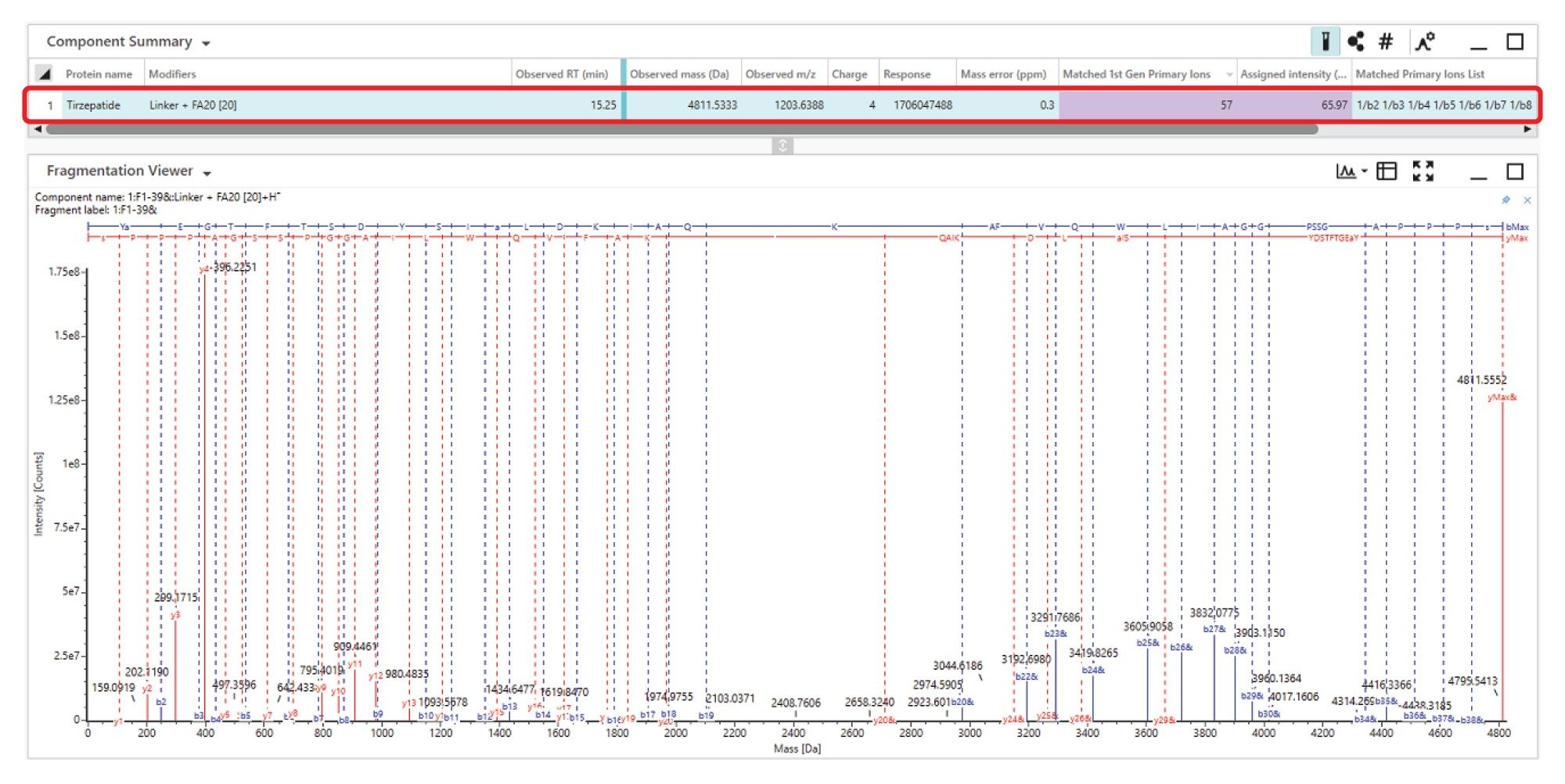Sort by Charge column header

(x=849, y=74)
